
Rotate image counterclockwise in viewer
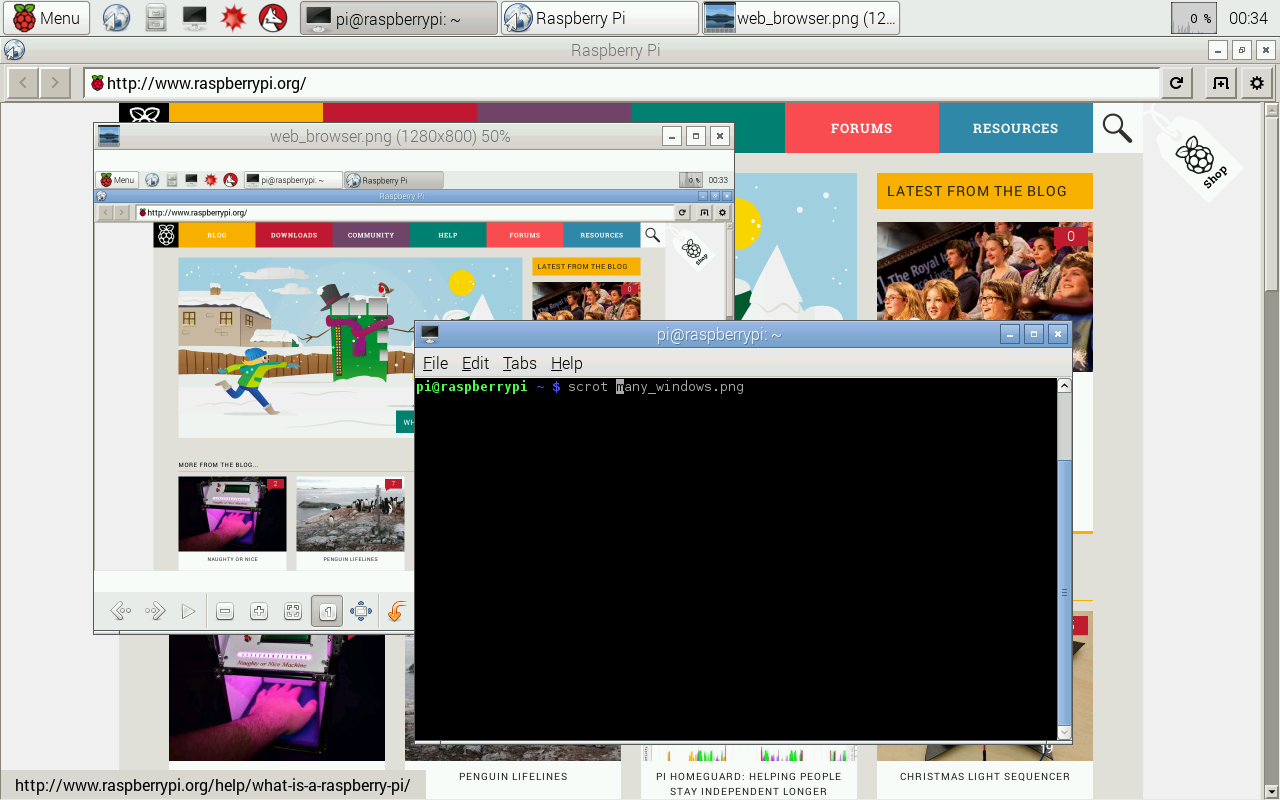tap(397, 611)
